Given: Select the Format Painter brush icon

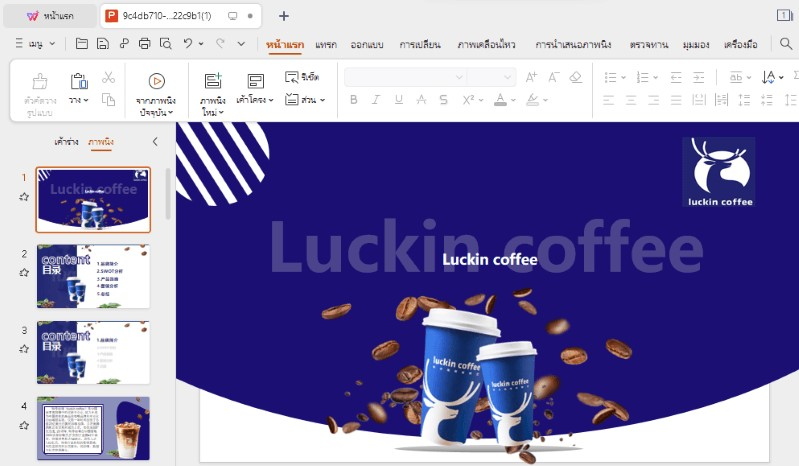Looking at the screenshot, I should point(40,81).
